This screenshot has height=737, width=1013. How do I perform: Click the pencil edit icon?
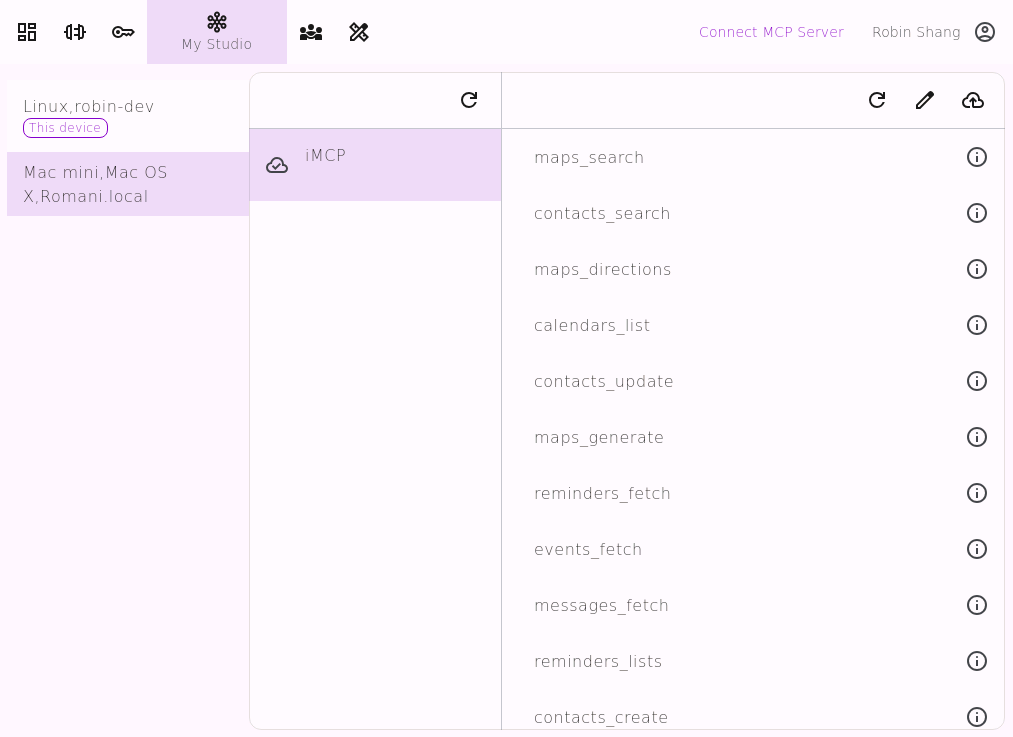click(x=925, y=100)
